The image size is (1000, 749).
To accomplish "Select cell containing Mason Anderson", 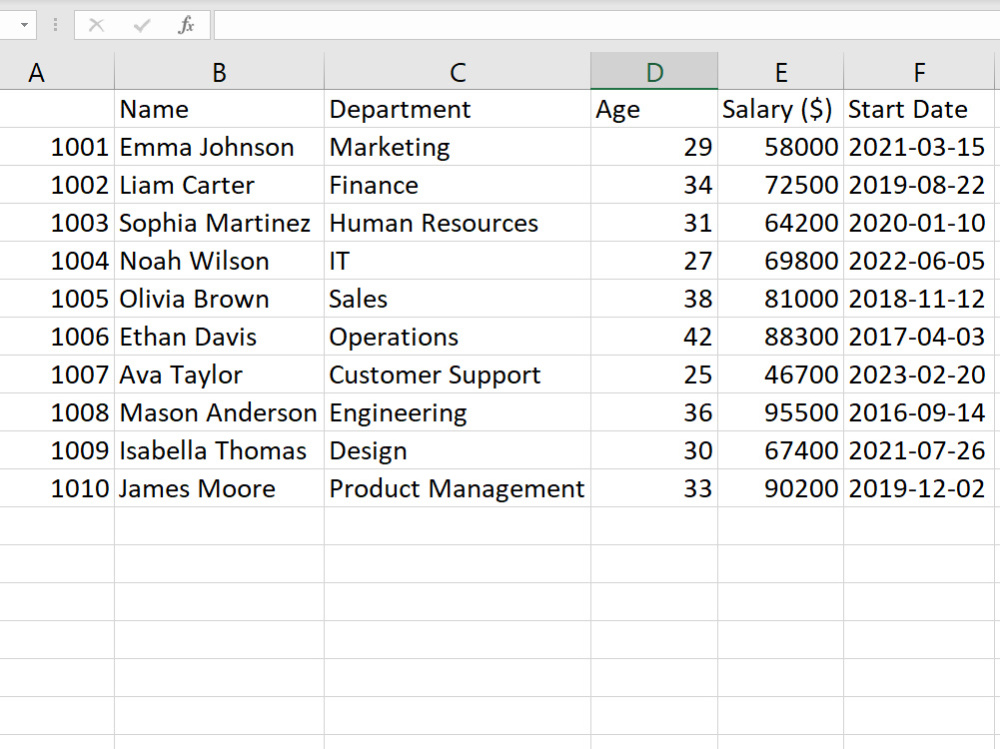I will click(219, 412).
